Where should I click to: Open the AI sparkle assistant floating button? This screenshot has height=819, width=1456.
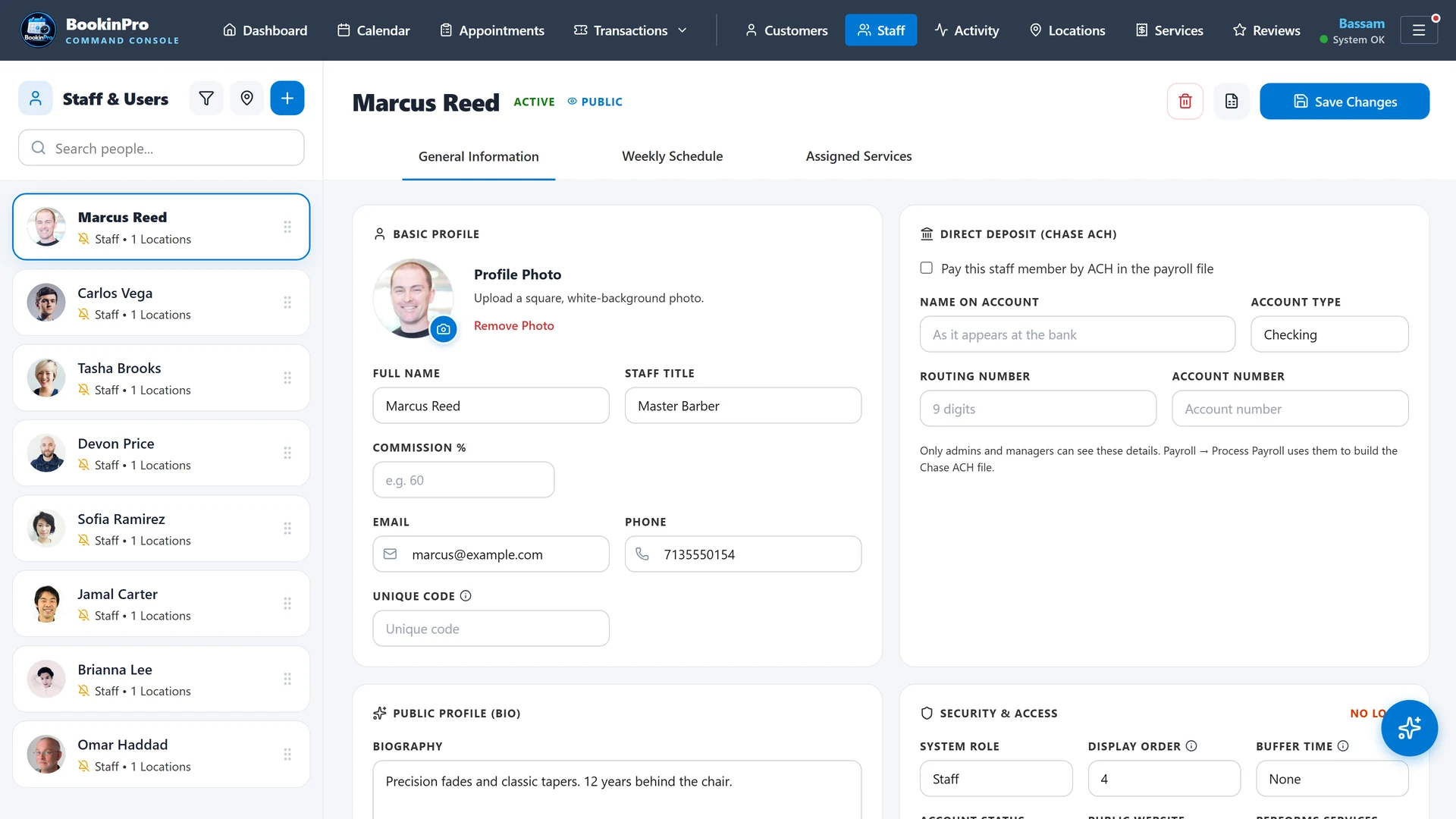1409,728
